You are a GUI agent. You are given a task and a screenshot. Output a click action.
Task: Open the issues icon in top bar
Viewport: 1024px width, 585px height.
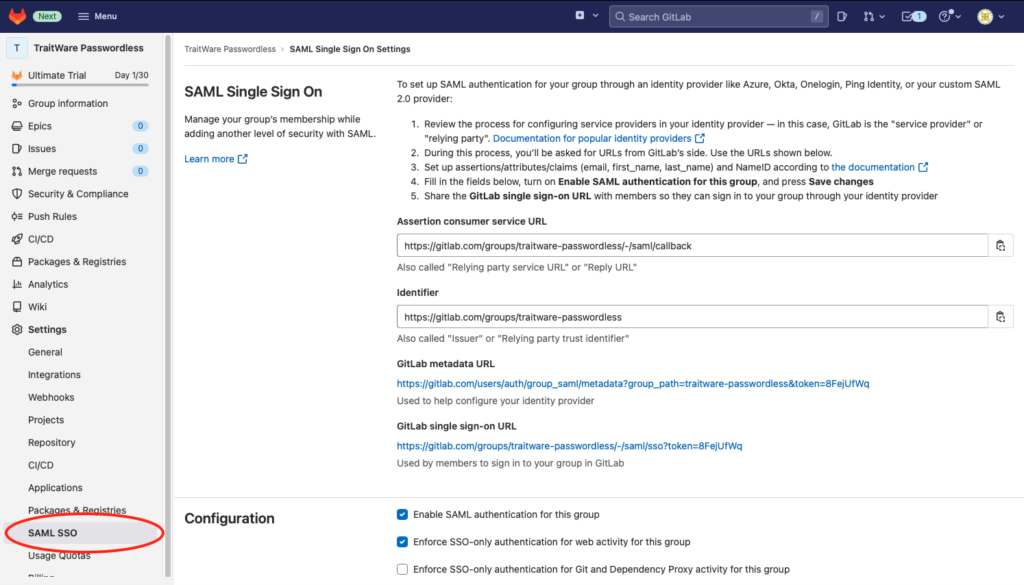[x=842, y=16]
